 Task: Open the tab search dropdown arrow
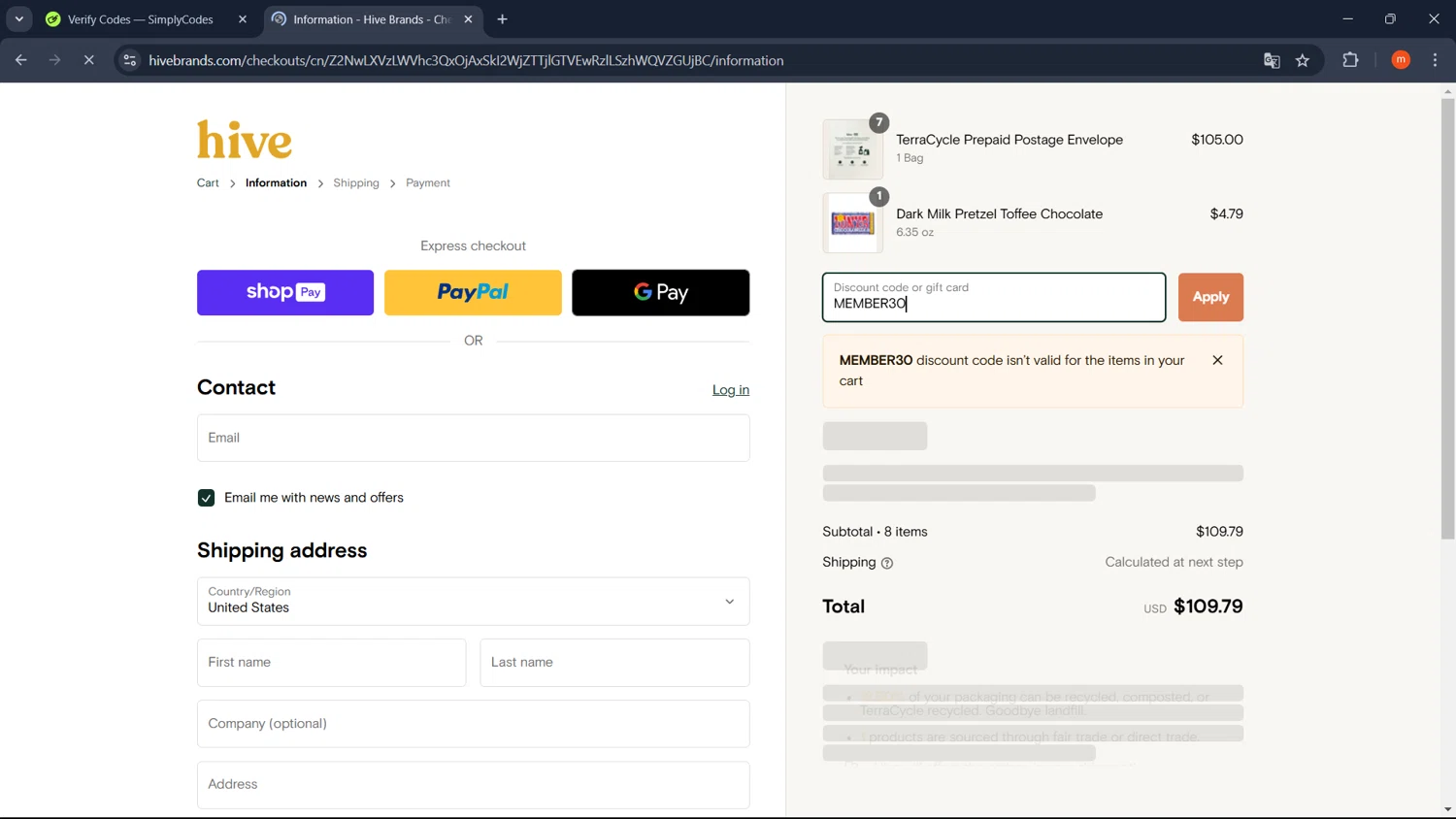18,19
